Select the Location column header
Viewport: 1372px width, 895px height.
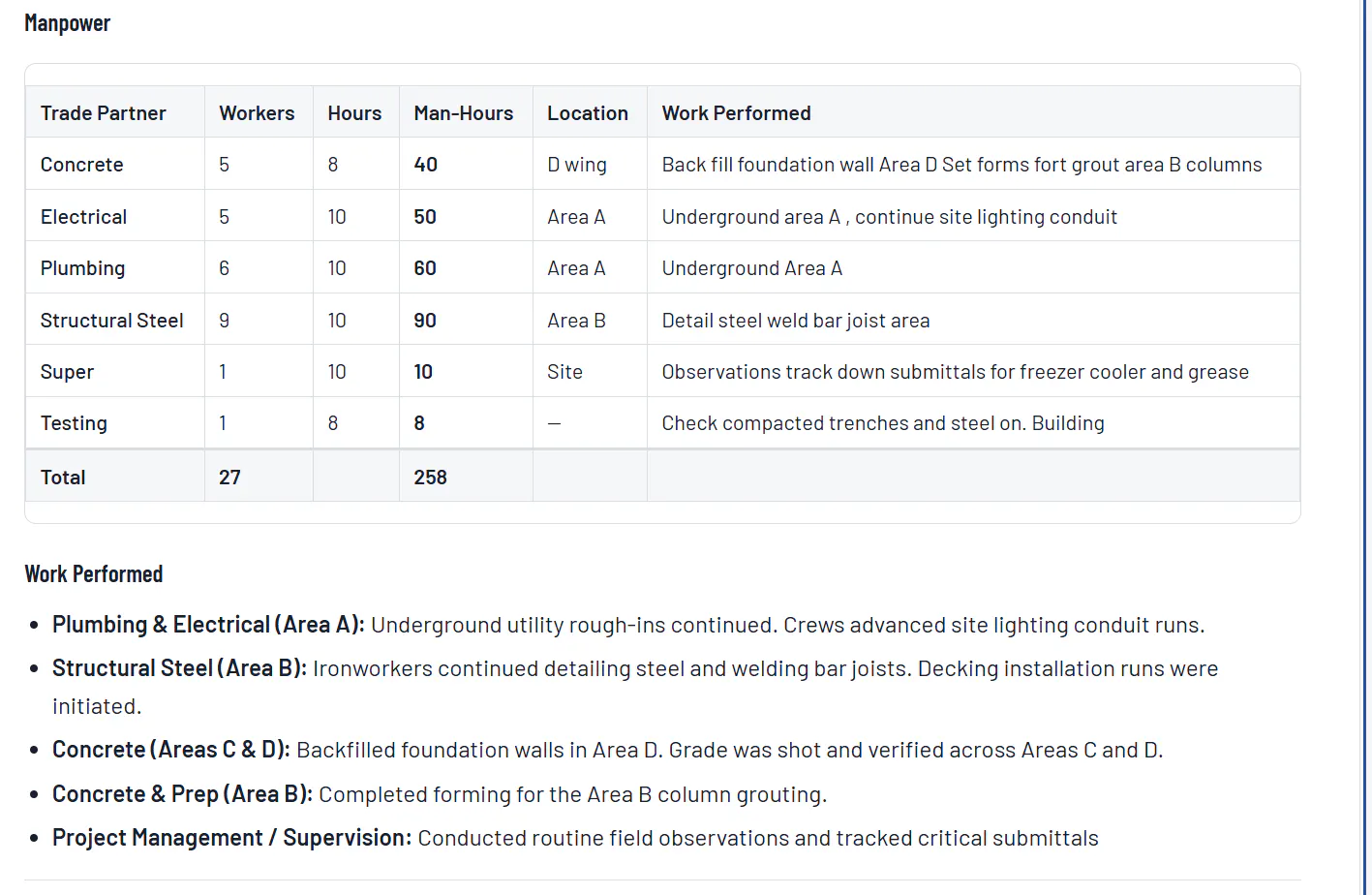tap(588, 113)
